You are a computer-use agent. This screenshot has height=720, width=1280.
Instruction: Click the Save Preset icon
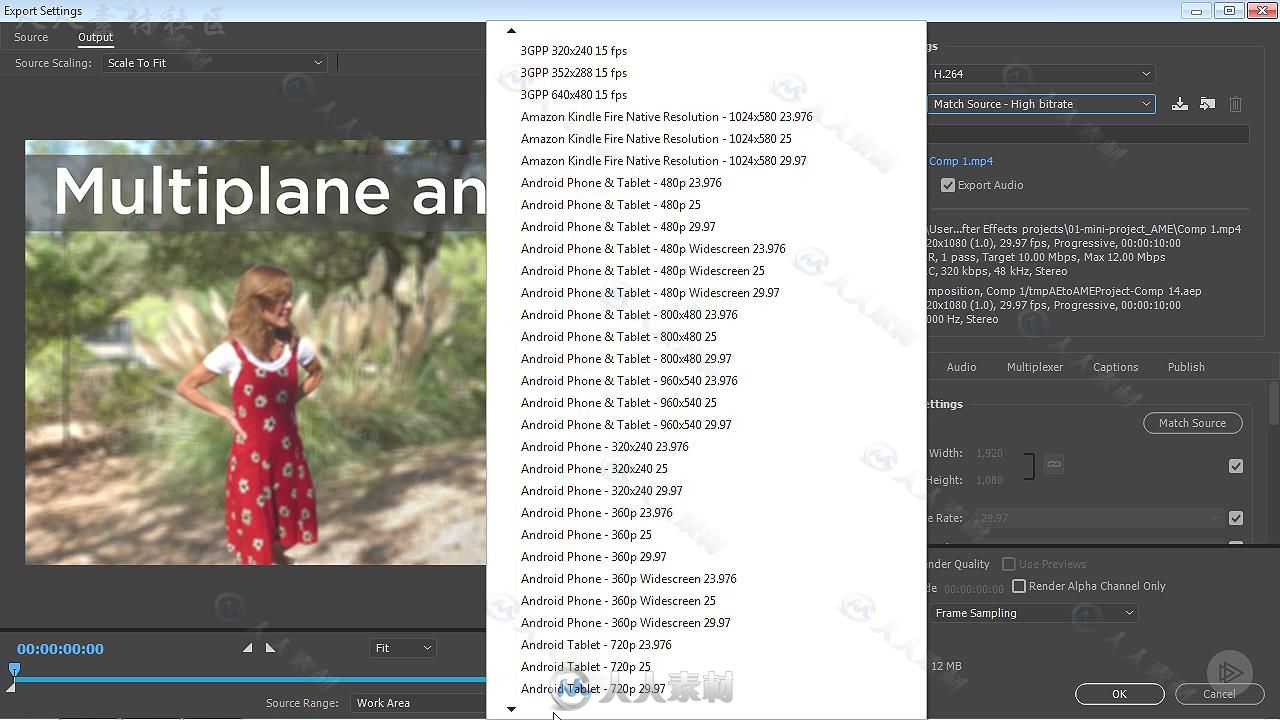pos(1180,104)
